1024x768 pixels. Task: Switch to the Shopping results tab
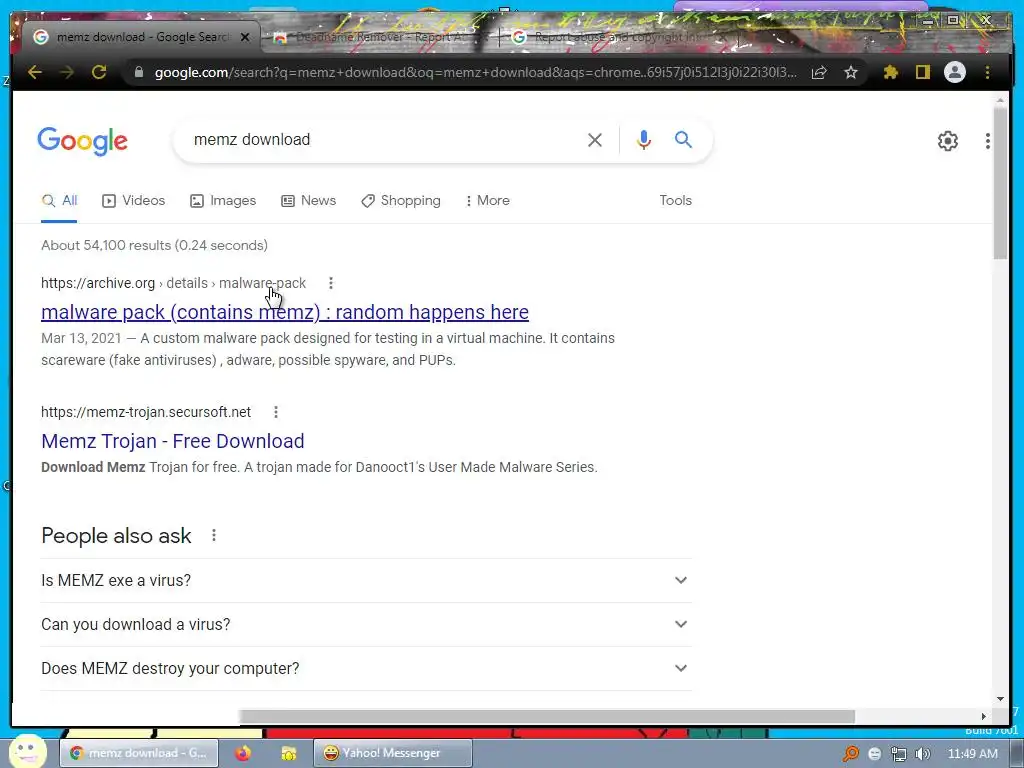[401, 200]
